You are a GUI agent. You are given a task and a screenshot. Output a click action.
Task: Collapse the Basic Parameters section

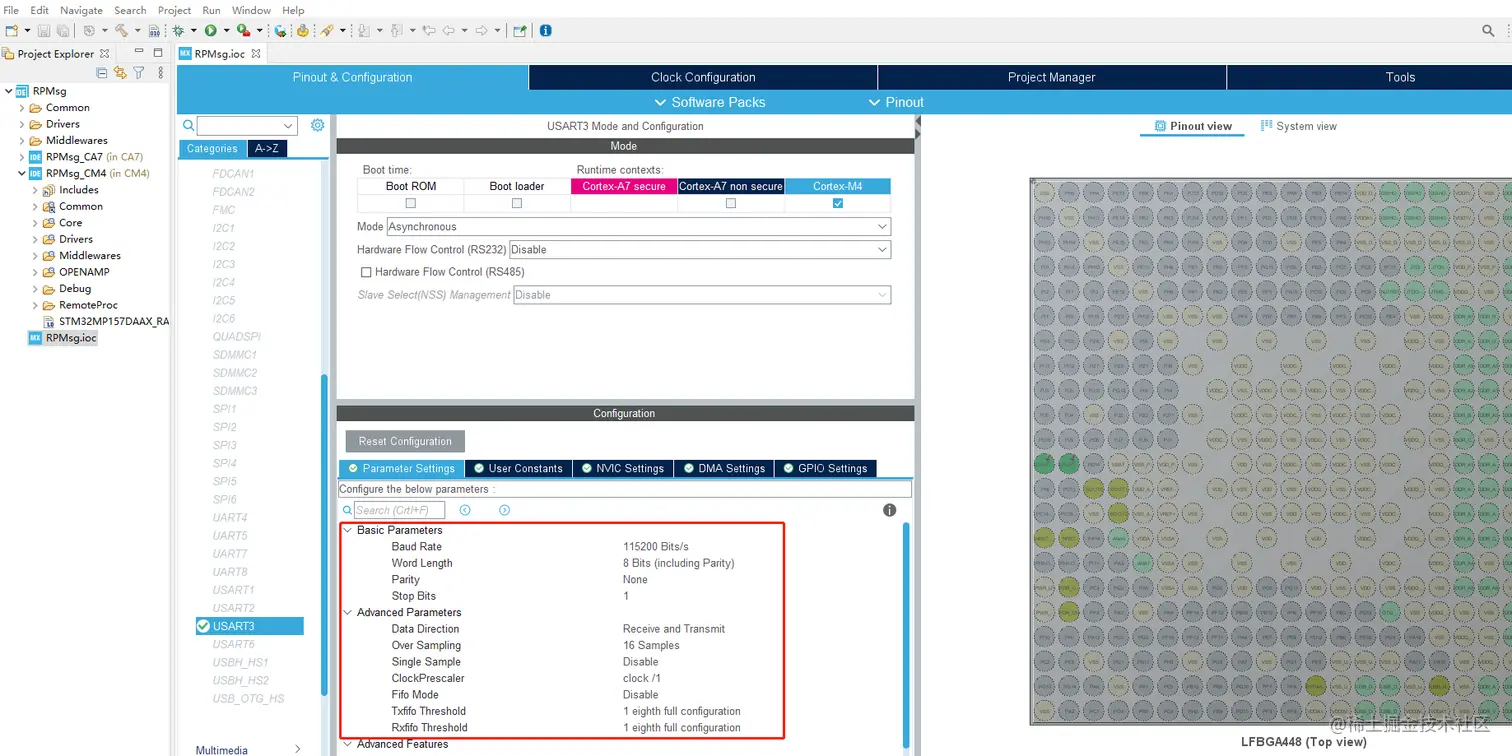tap(348, 530)
